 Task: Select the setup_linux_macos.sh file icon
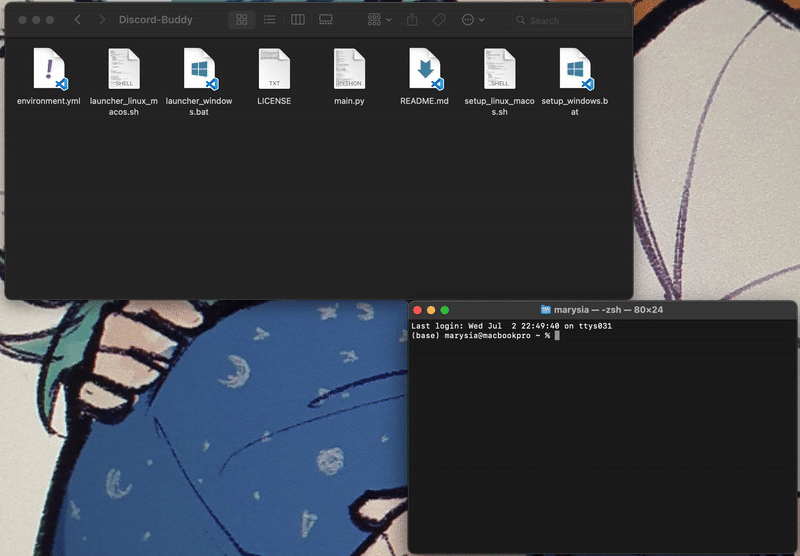(499, 69)
